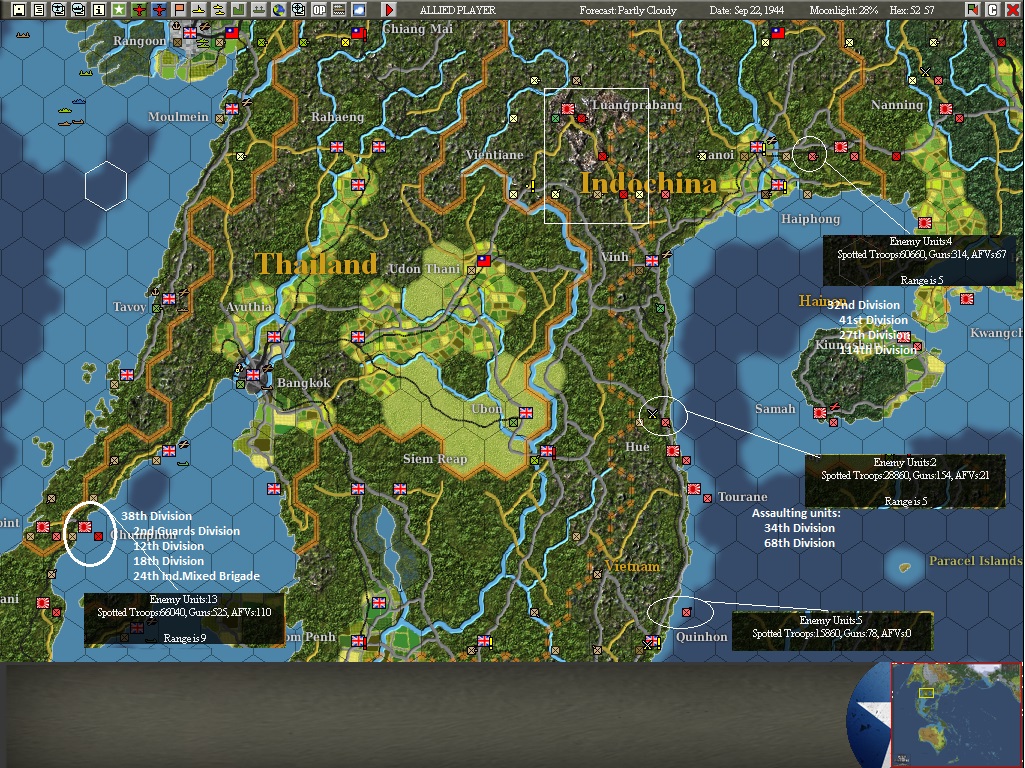Select Japanese unit flag near Nanning
Viewport: 1025px width, 768px height.
click(x=945, y=109)
